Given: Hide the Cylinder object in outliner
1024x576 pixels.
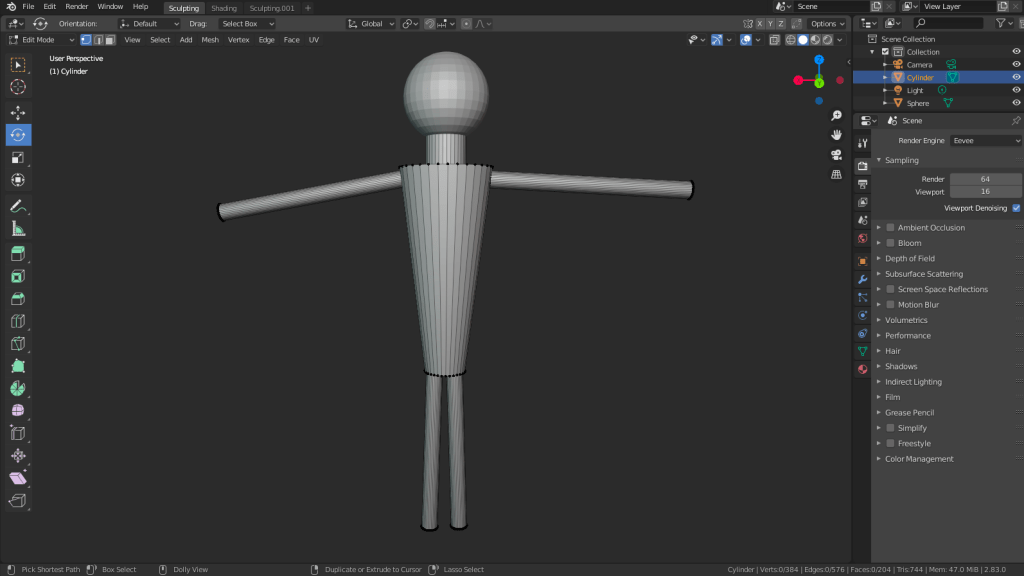Looking at the screenshot, I should click(x=1016, y=77).
